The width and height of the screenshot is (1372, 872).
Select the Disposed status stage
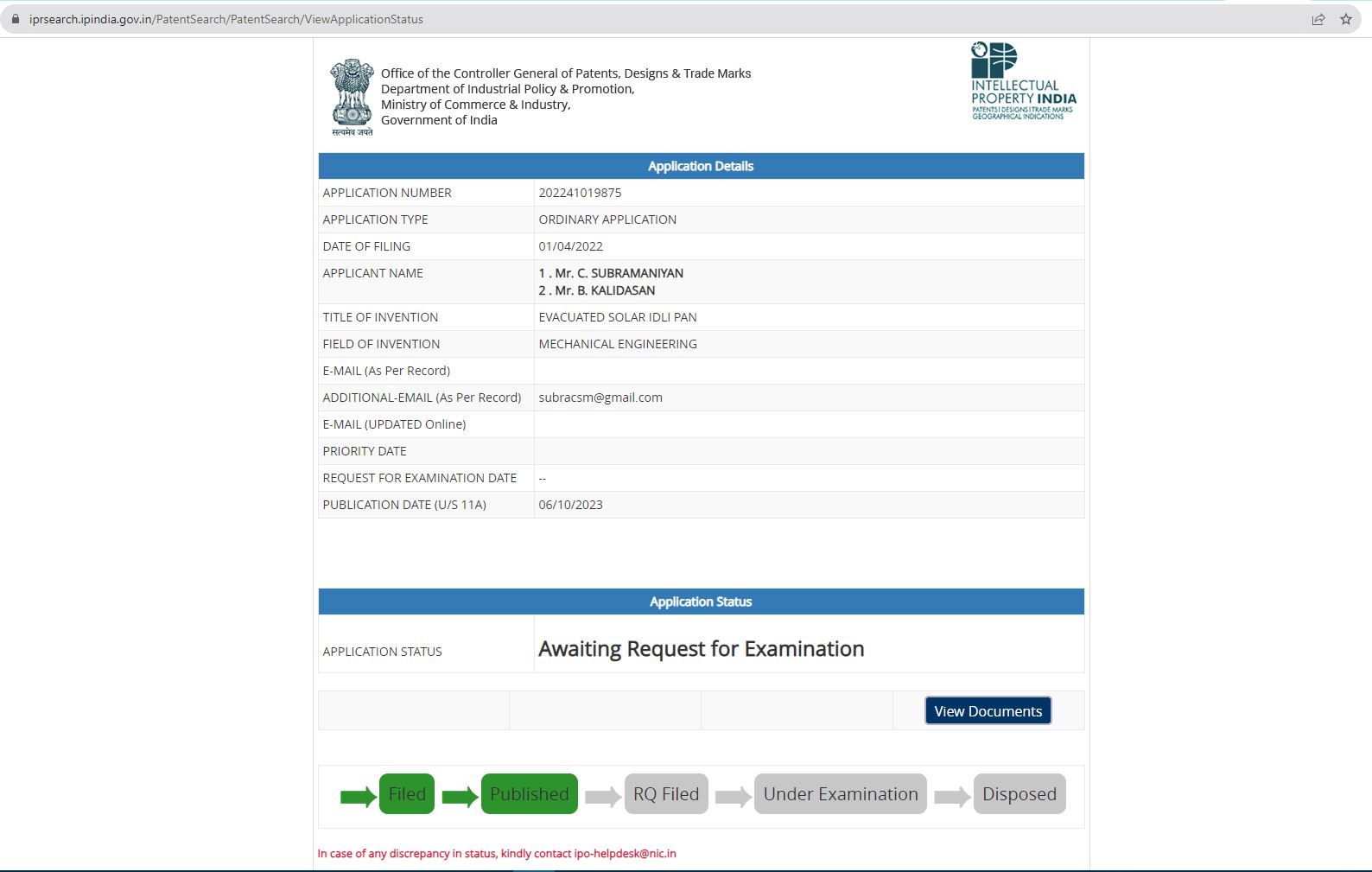1019,793
